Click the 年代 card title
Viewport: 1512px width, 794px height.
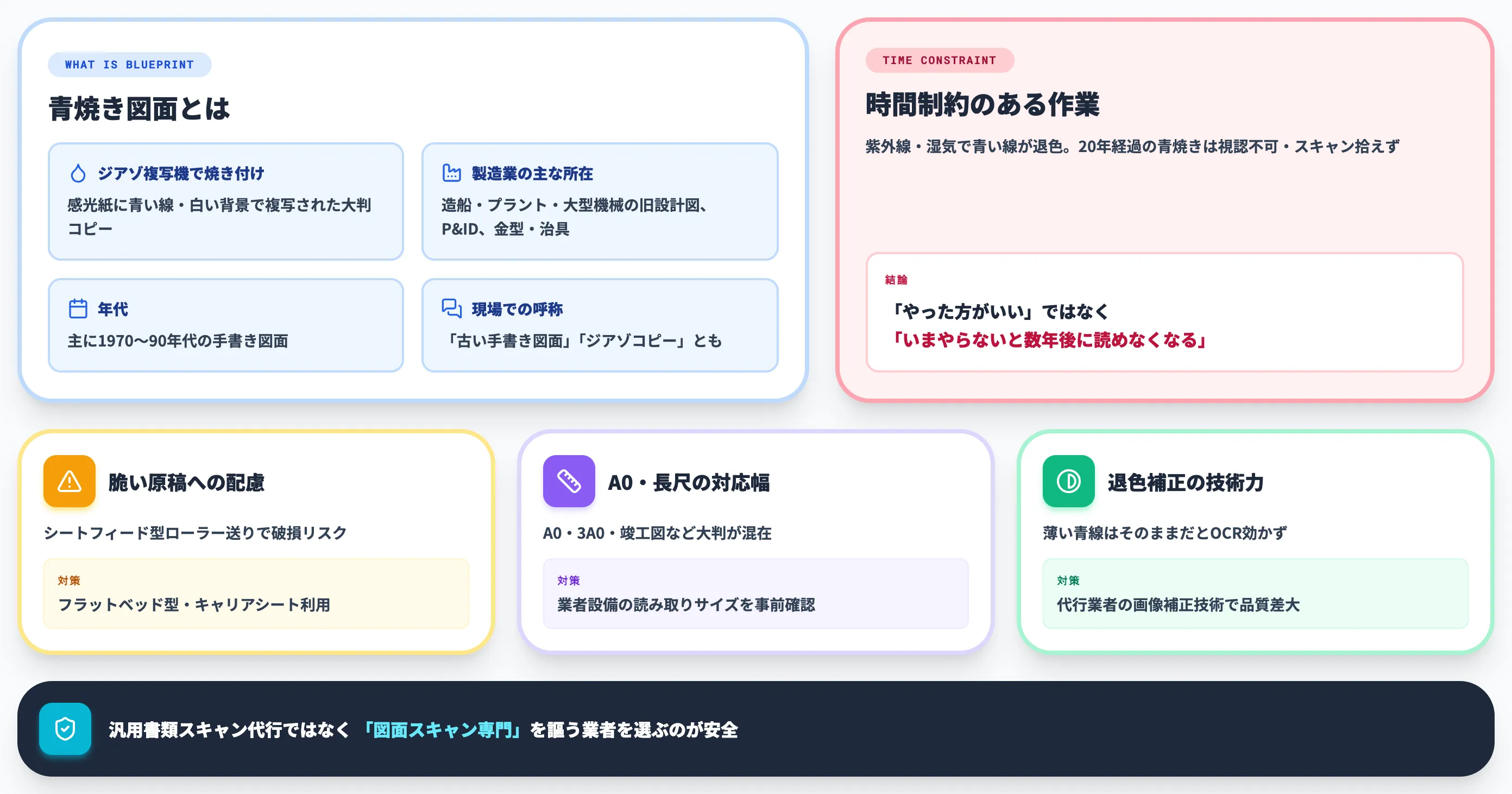[113, 309]
